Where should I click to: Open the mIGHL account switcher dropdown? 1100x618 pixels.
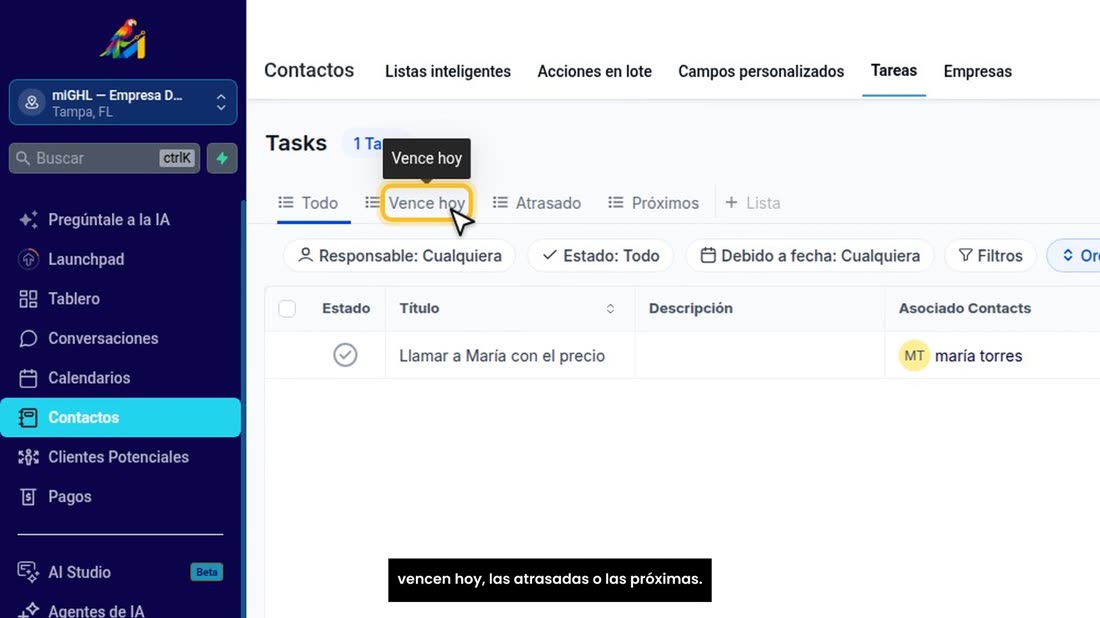123,102
